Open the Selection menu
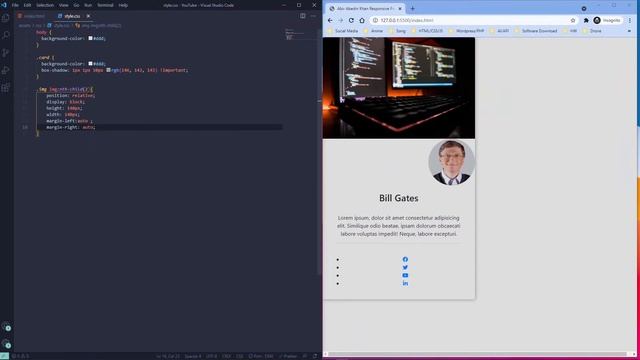Screen dimensions: 640x360 (45, 5)
